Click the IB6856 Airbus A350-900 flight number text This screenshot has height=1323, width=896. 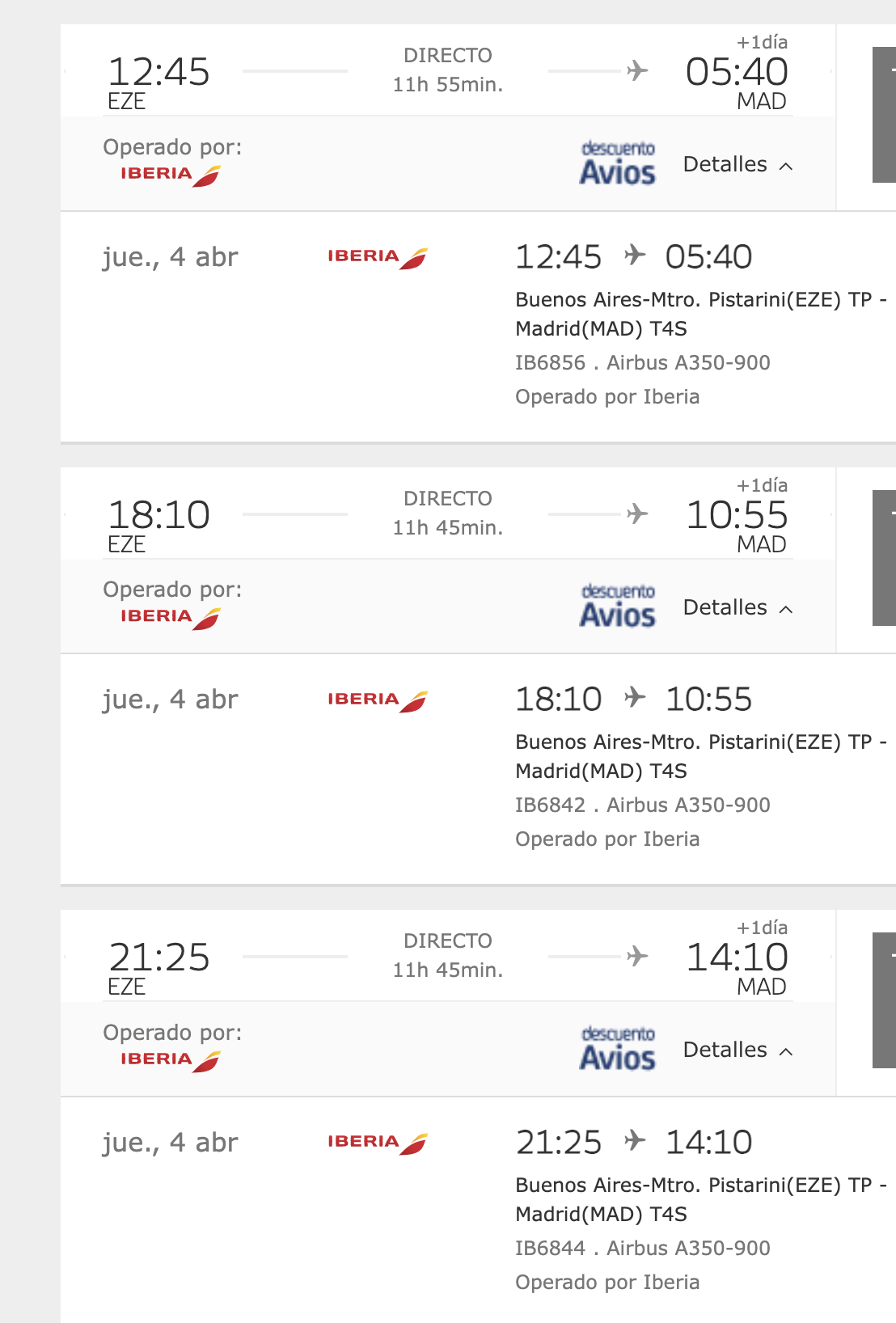(x=642, y=363)
